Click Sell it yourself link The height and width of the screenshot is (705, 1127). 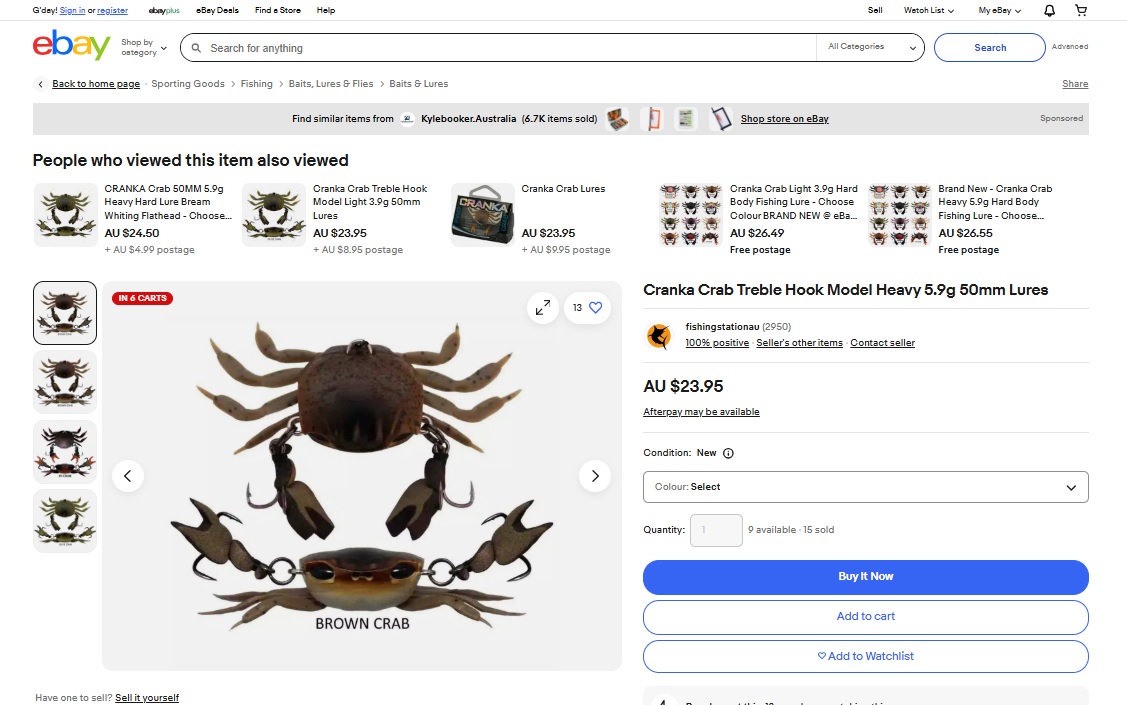coord(147,698)
